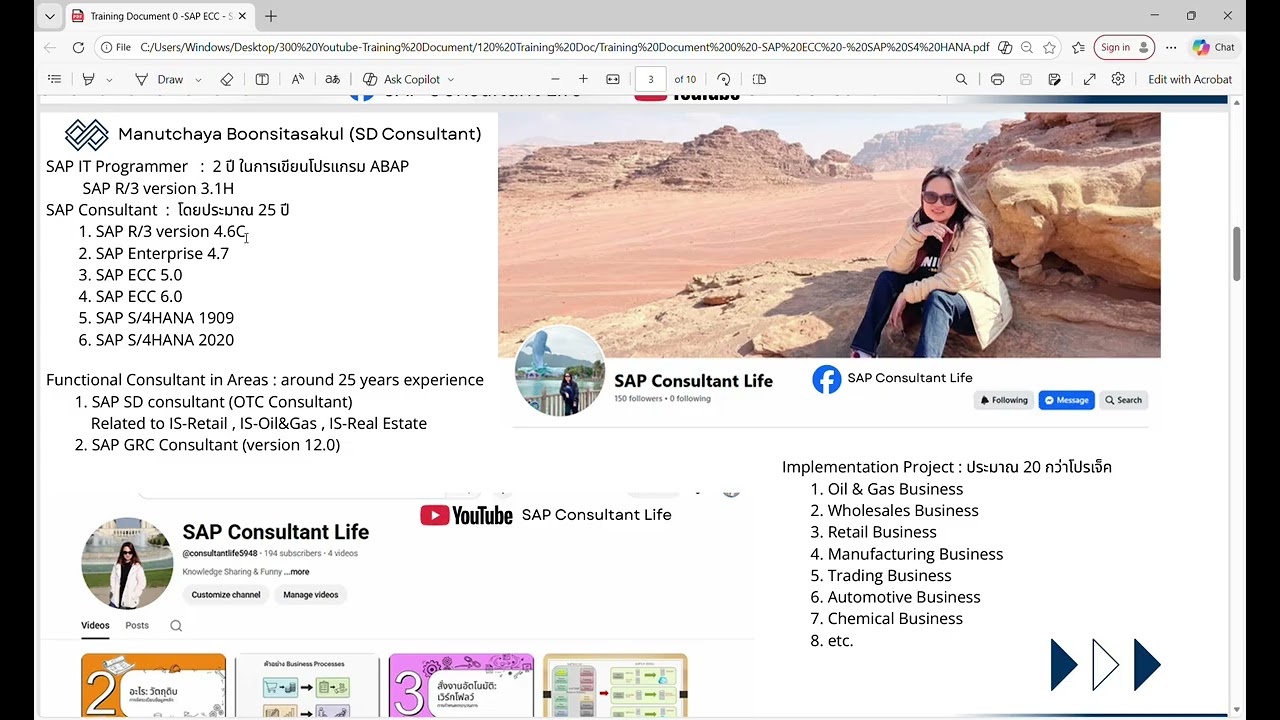This screenshot has height=720, width=1280.
Task: Select the Videos channel tab
Action: (95, 626)
